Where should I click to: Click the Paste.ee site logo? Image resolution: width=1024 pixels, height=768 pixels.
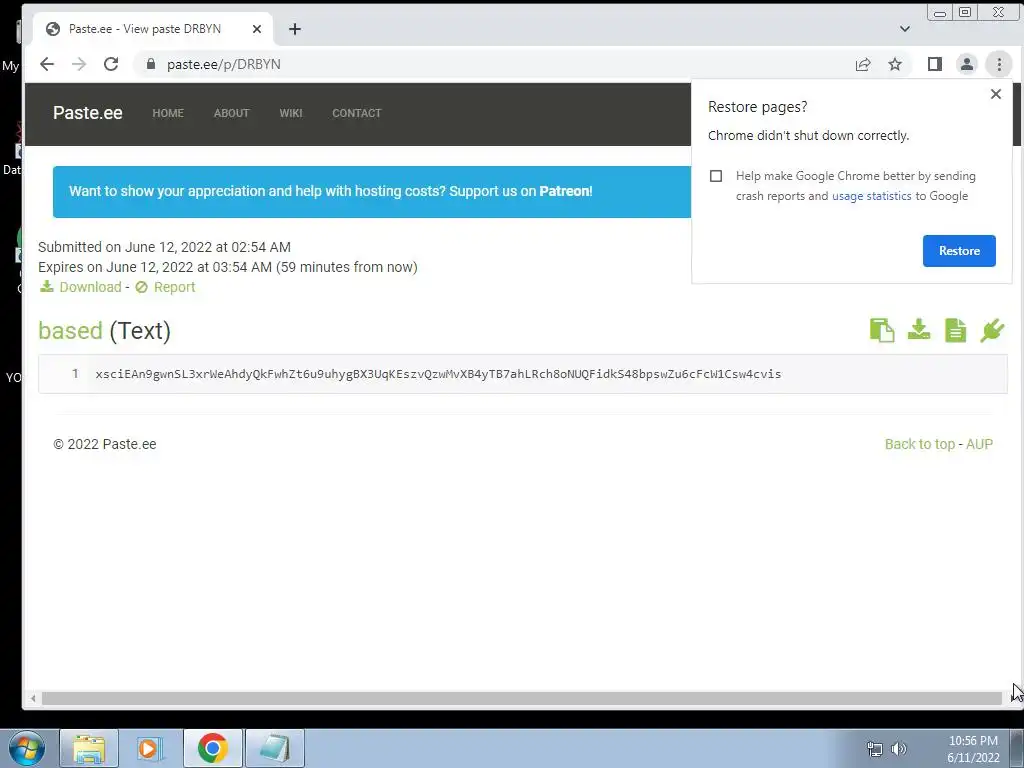tap(88, 112)
